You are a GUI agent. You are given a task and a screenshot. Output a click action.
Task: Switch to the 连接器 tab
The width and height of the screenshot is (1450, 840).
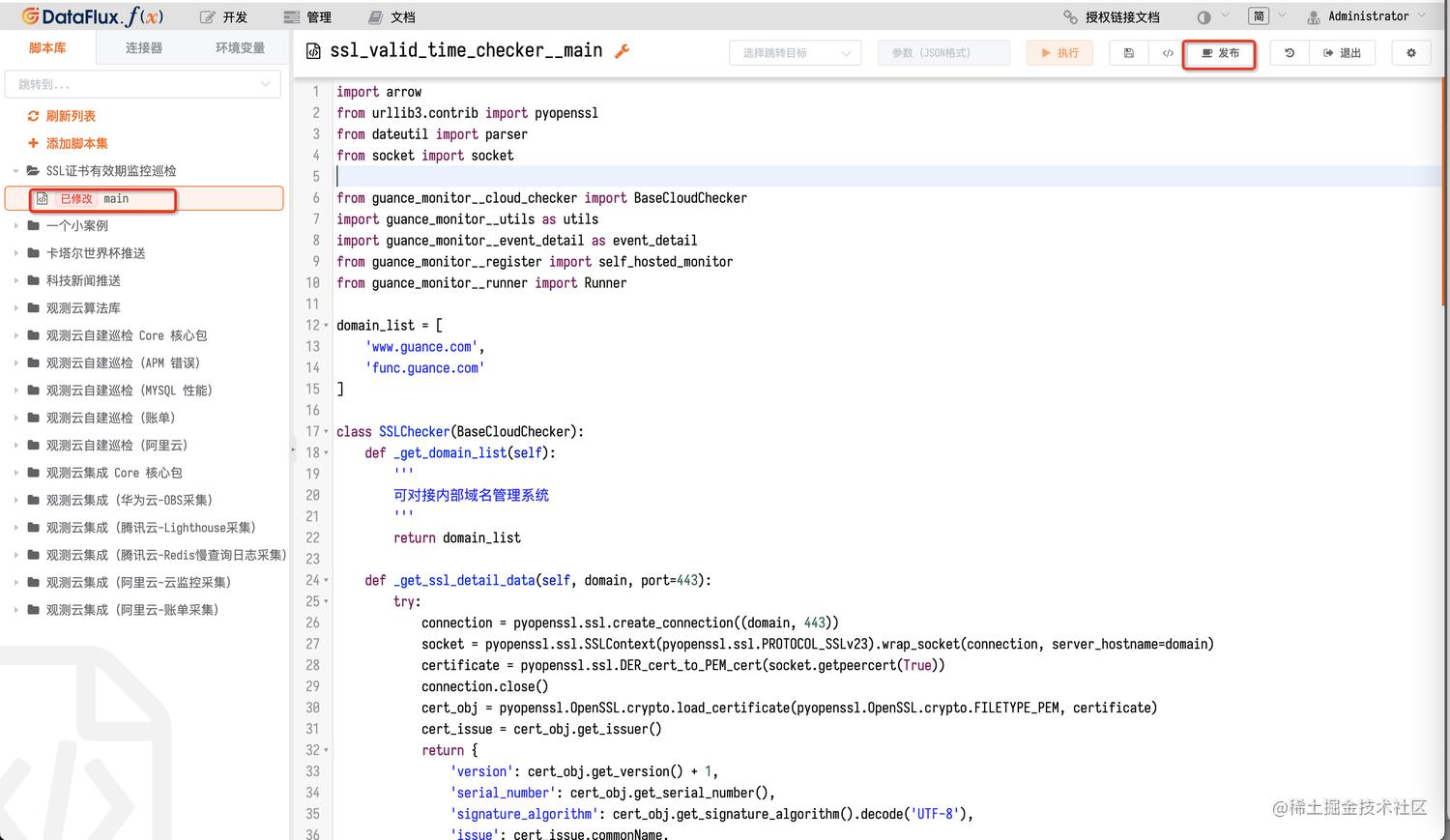(x=144, y=47)
